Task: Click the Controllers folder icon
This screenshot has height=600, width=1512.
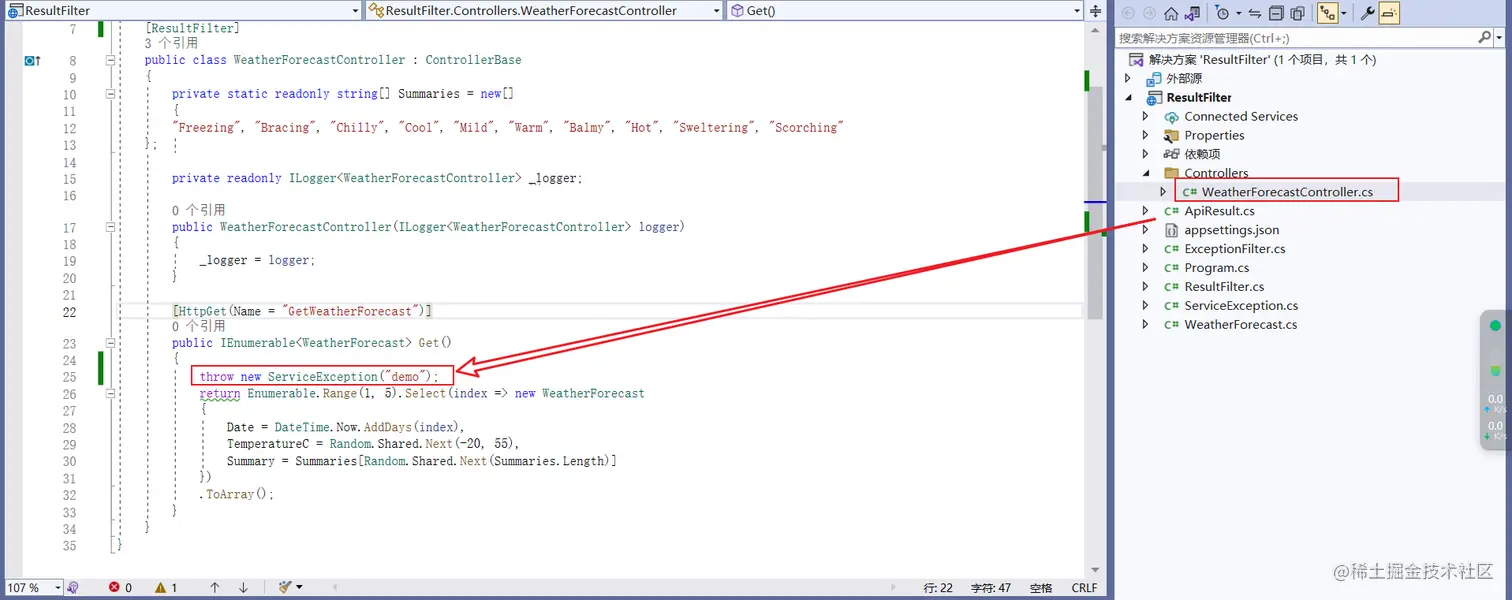Action: pyautogui.click(x=1171, y=174)
